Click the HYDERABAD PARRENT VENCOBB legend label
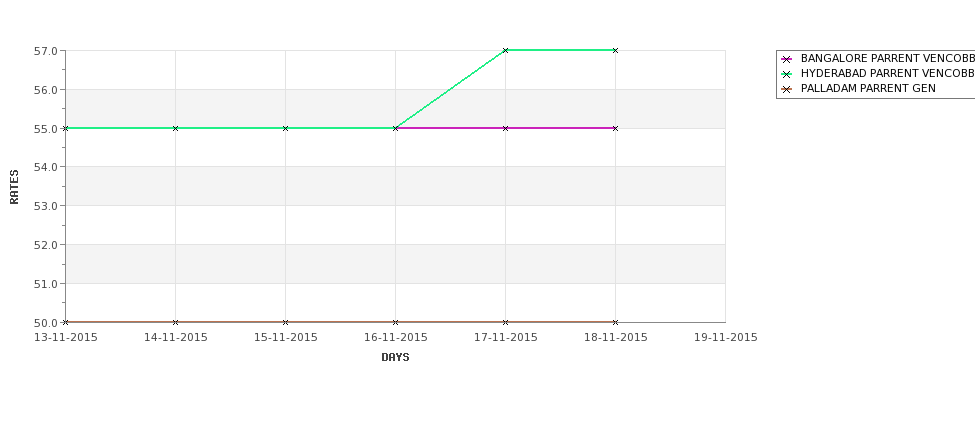The width and height of the screenshot is (975, 429). tap(888, 73)
